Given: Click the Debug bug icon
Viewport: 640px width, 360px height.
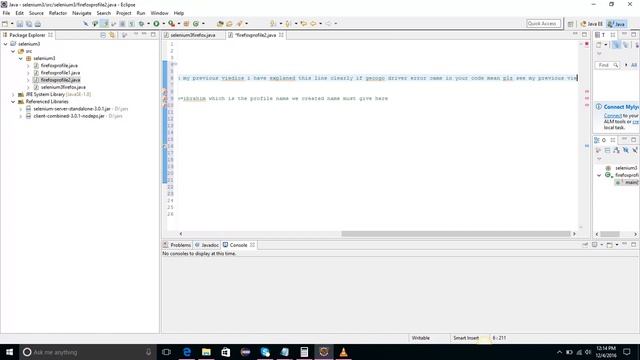Looking at the screenshot, I should tap(141, 24).
